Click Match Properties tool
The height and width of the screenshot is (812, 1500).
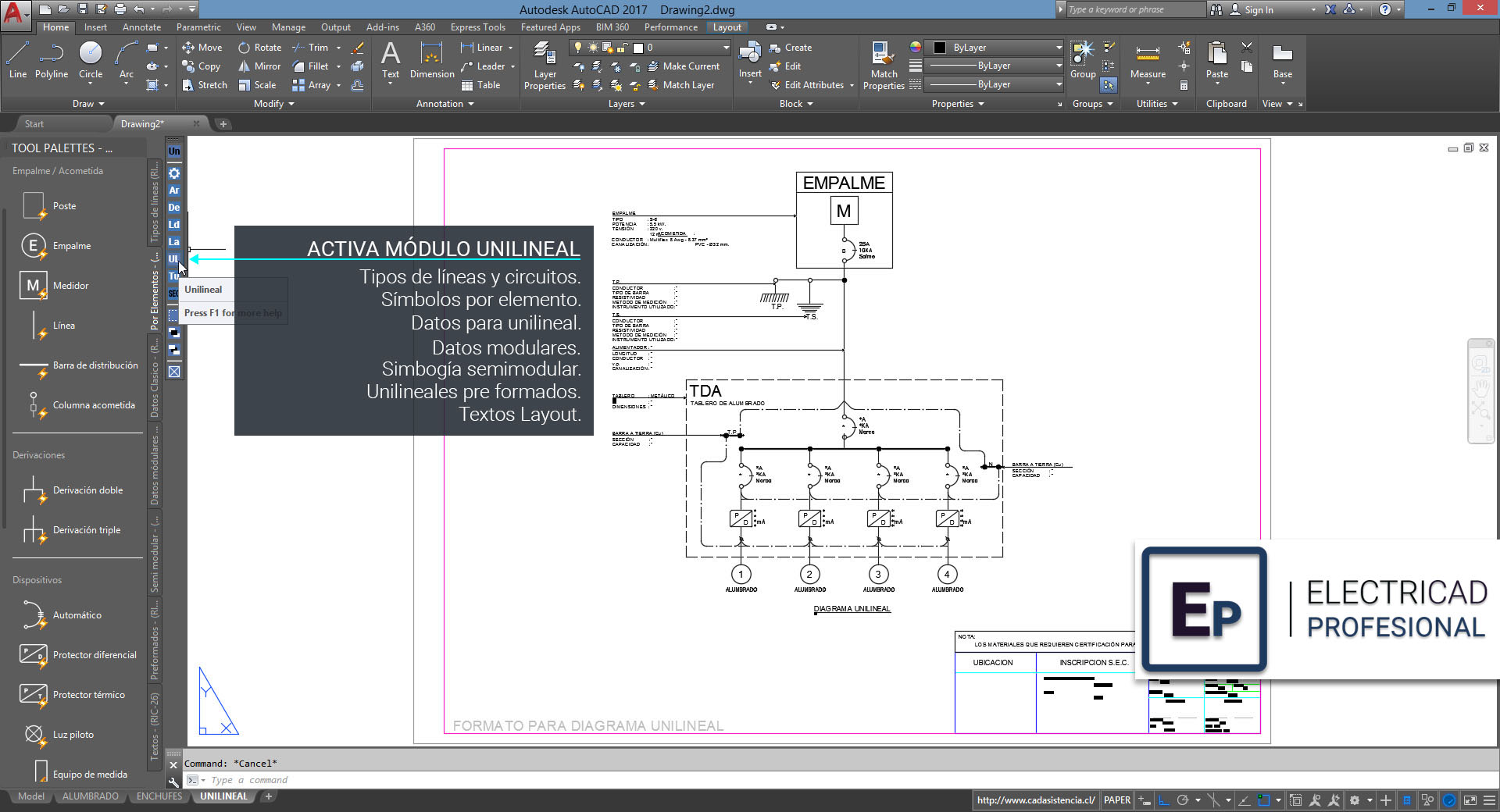point(884,66)
